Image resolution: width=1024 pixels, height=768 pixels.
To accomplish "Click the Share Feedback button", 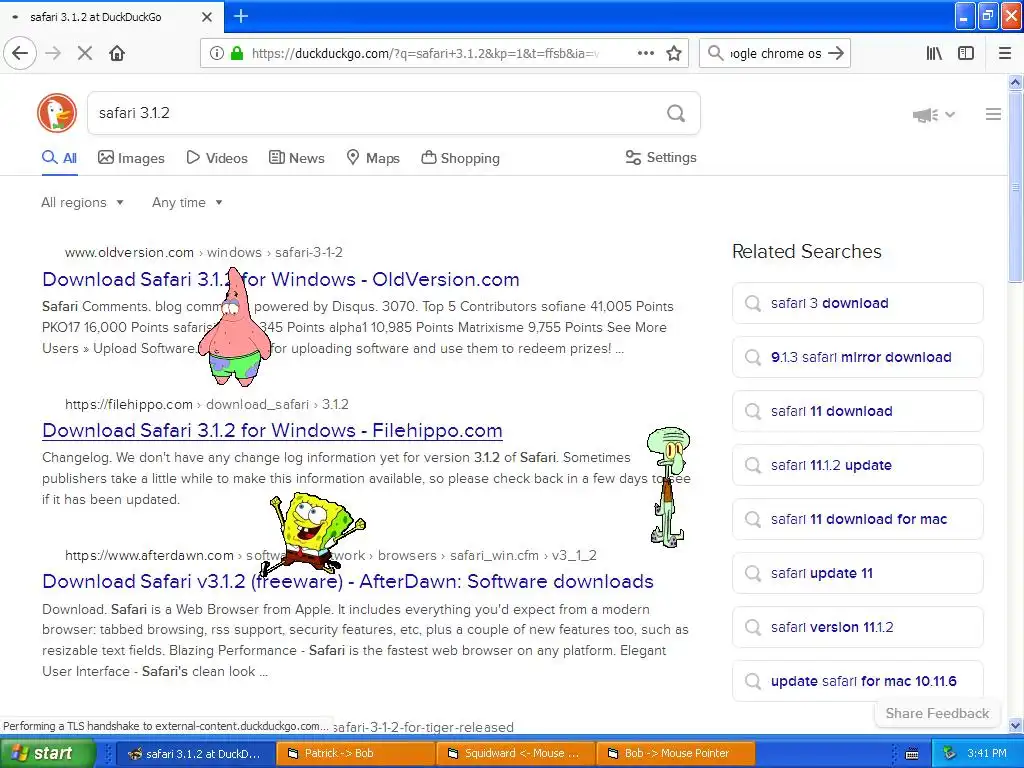I will coord(937,713).
